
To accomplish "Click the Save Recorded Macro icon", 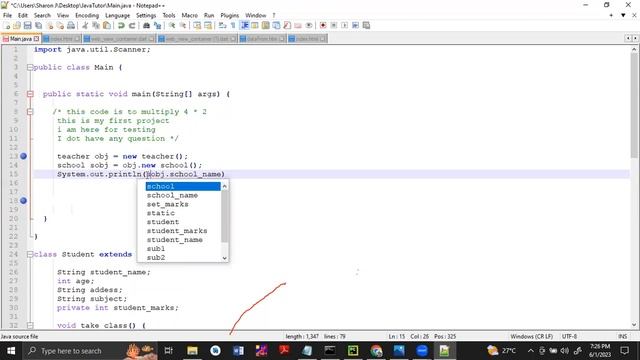I will [366, 25].
